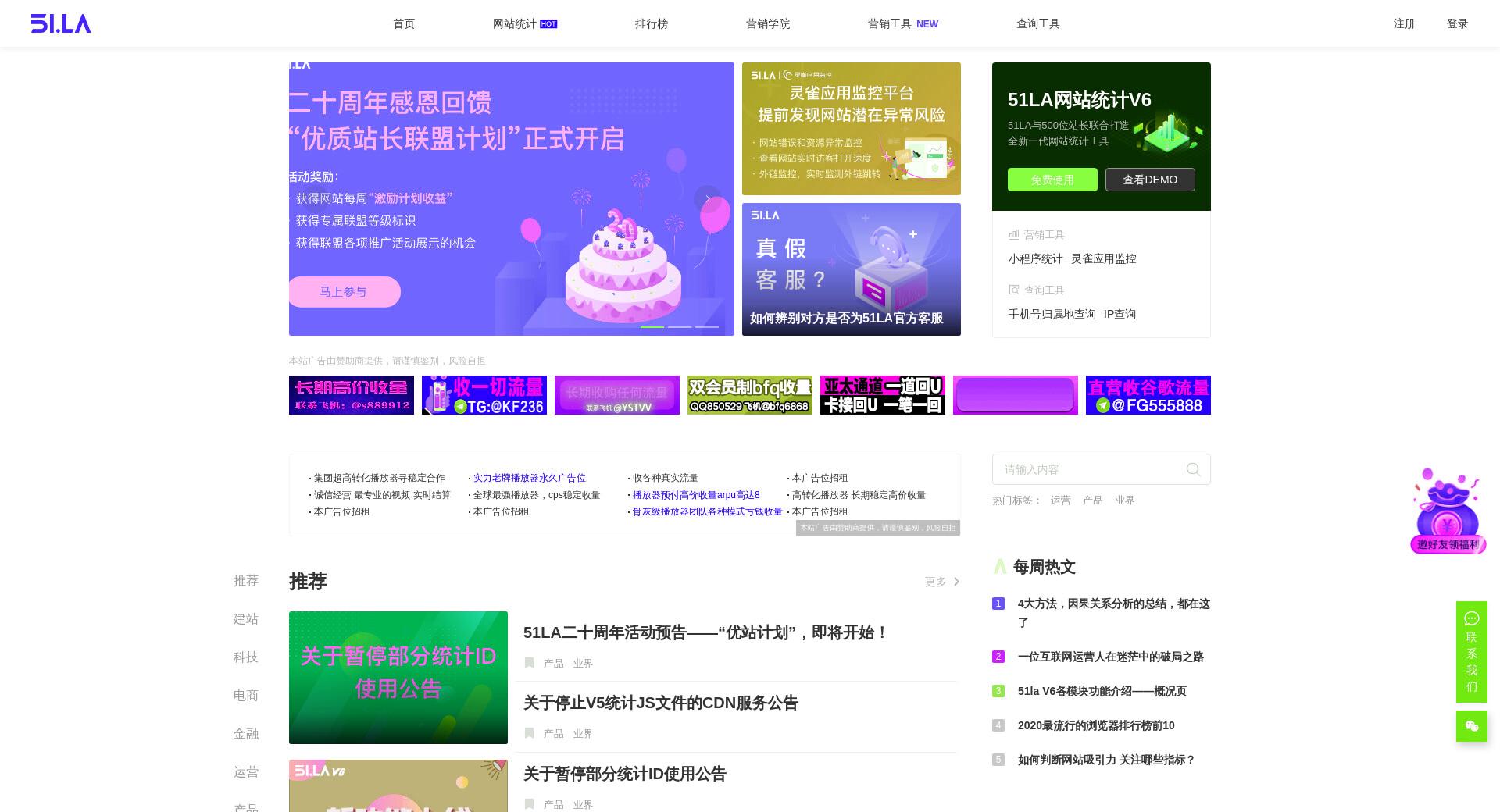The image size is (1500, 812).
Task: Click 查看DEMO button
Action: [1150, 180]
